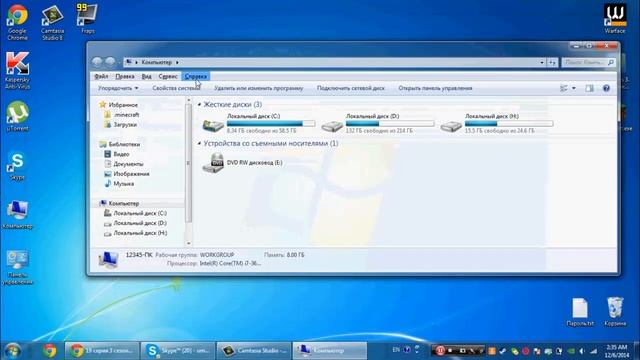The height and width of the screenshot is (360, 640).
Task: Switch to Camtasia Studio taskbar button
Action: pos(253,351)
